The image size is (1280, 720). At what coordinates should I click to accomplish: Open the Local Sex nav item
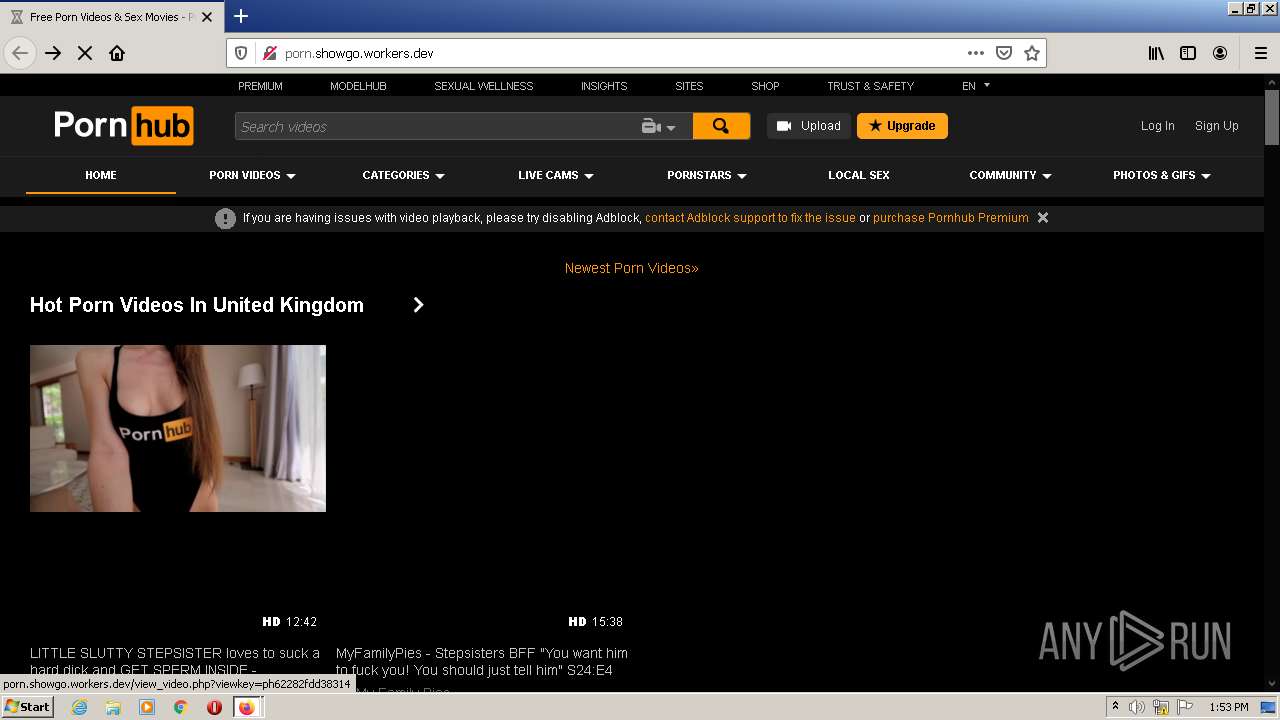pos(859,175)
